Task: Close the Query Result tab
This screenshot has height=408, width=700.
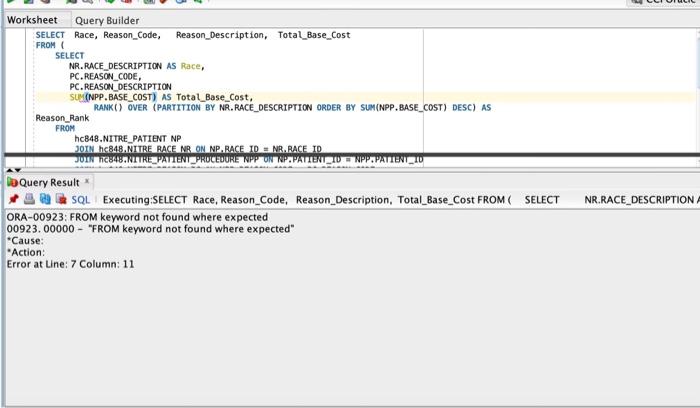Action: click(x=87, y=181)
